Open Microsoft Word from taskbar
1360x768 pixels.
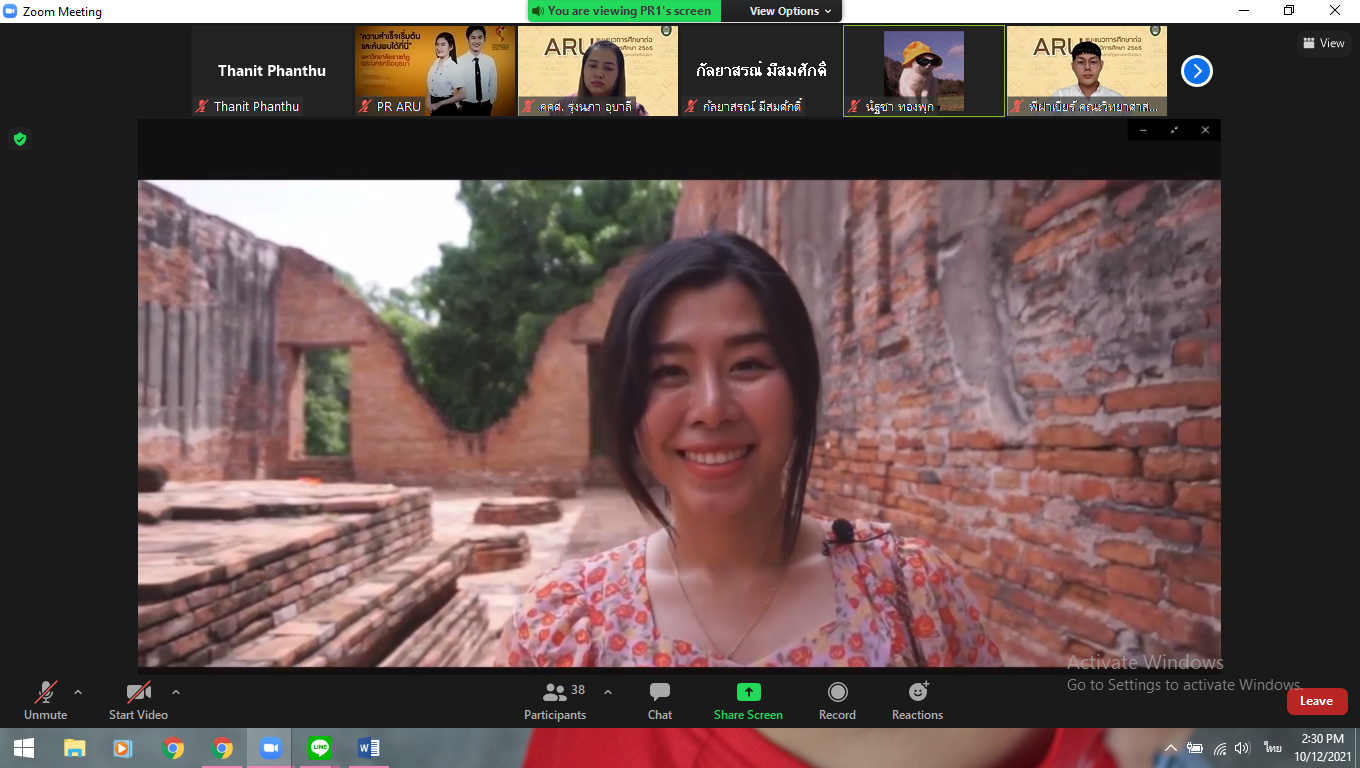368,748
